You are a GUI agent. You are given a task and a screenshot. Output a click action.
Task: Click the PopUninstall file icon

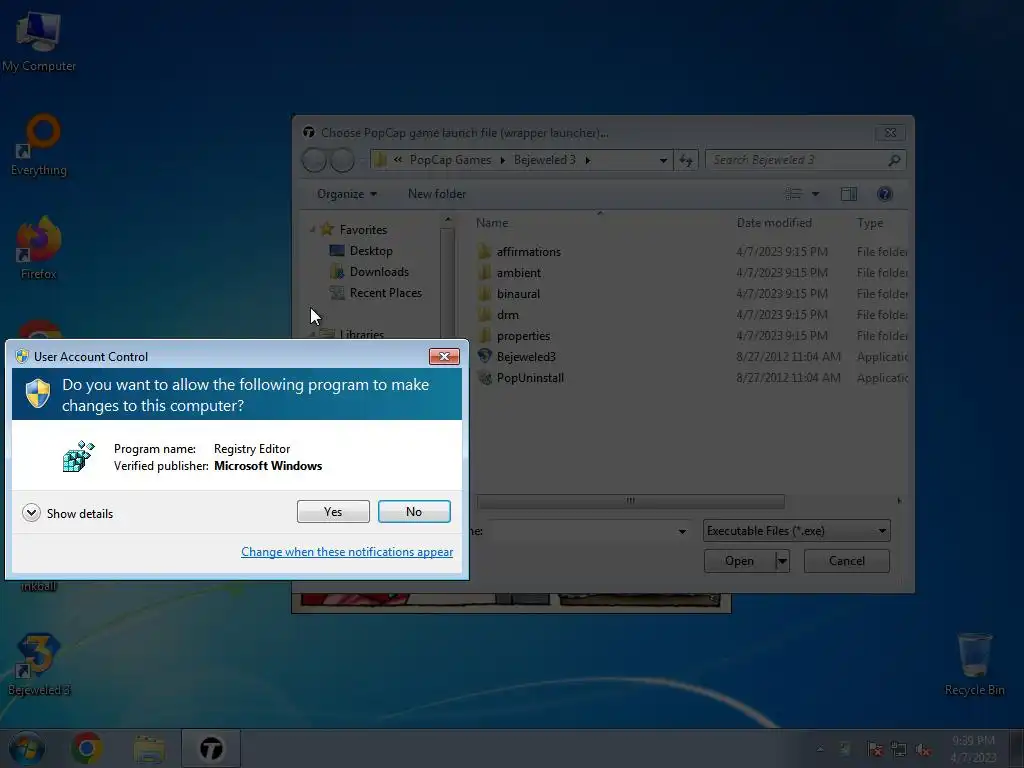[x=485, y=377]
